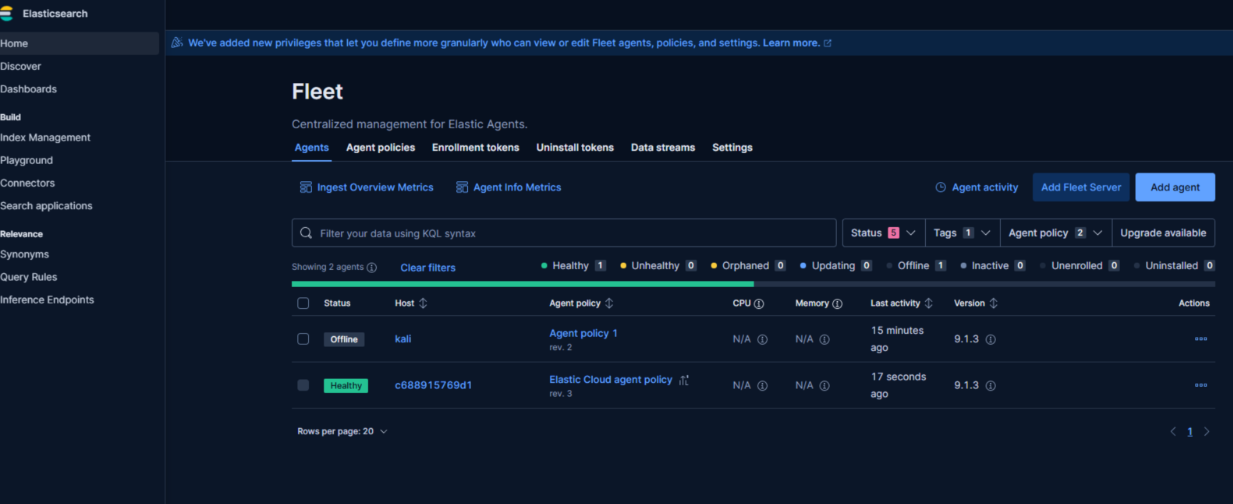Select the kali agent row checkbox
This screenshot has width=1233, height=504.
point(303,339)
